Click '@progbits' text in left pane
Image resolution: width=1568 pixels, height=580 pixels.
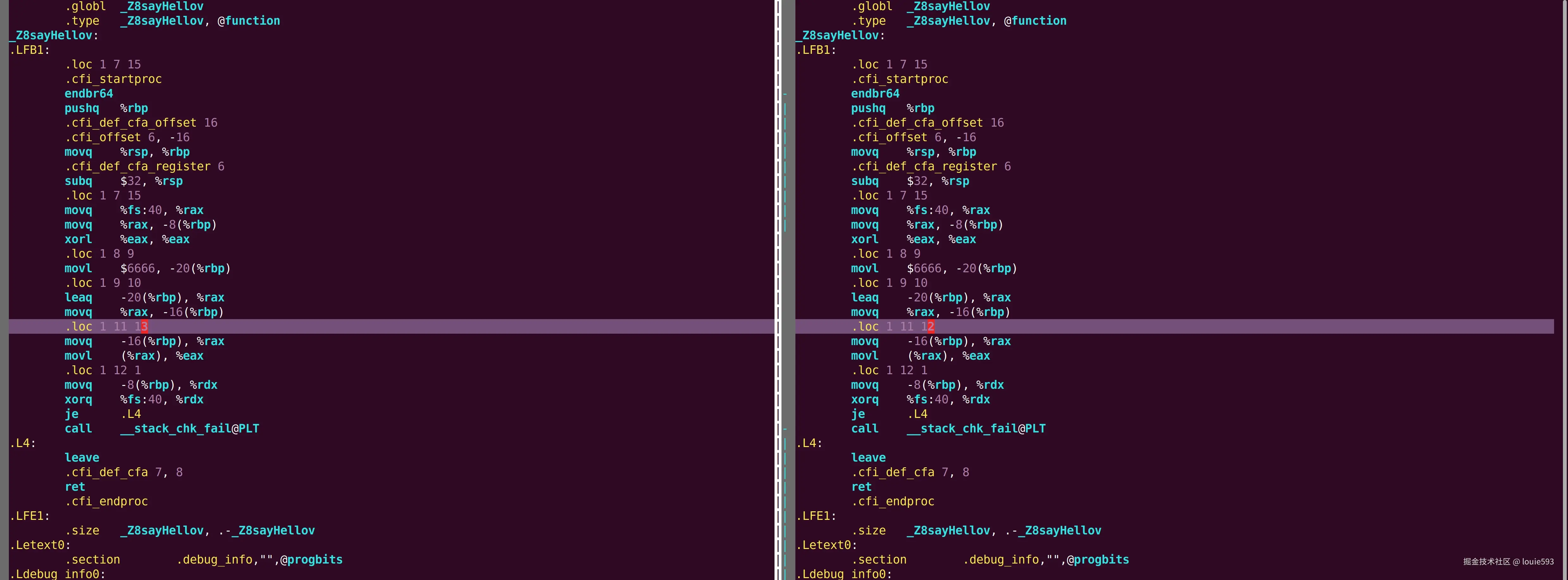311,560
